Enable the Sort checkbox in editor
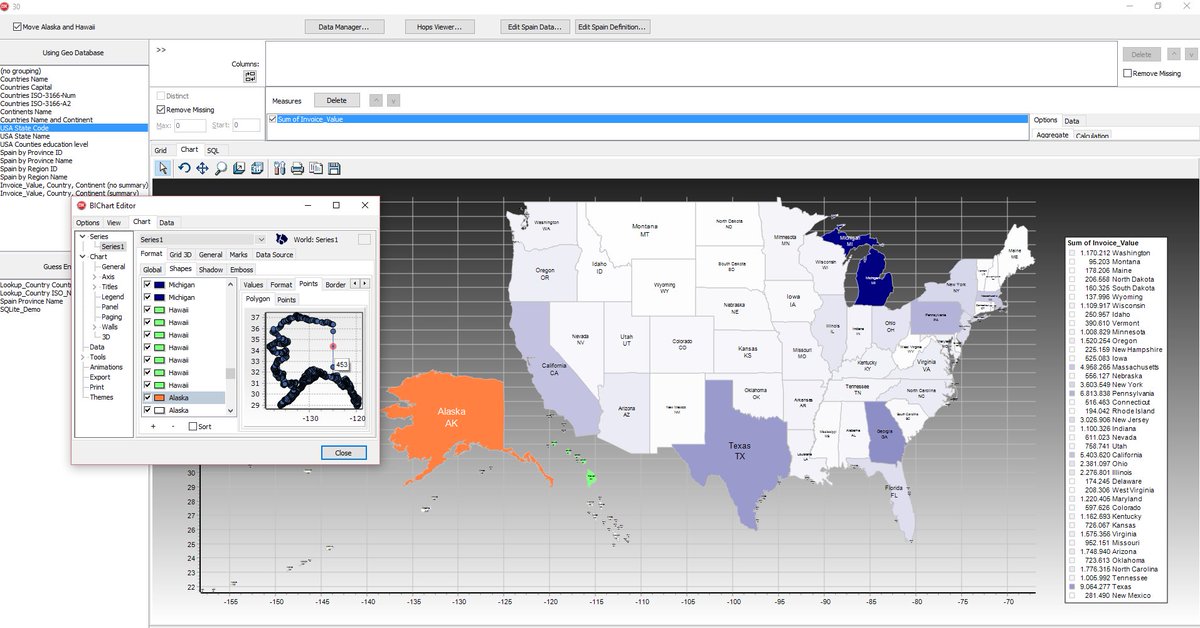Screen dimensions: 1200x628 coord(193,427)
